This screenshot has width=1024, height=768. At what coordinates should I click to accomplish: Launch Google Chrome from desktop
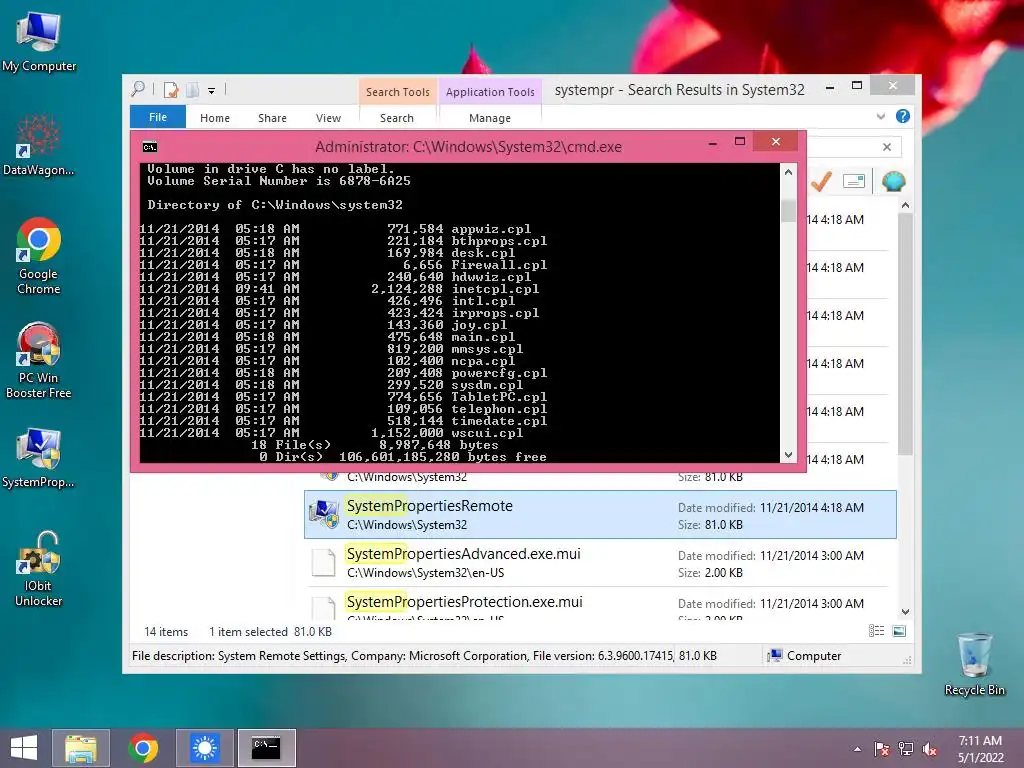point(38,256)
